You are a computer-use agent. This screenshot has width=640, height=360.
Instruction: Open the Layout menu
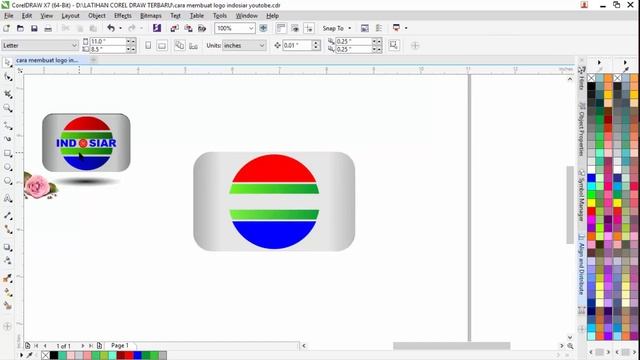pos(70,16)
